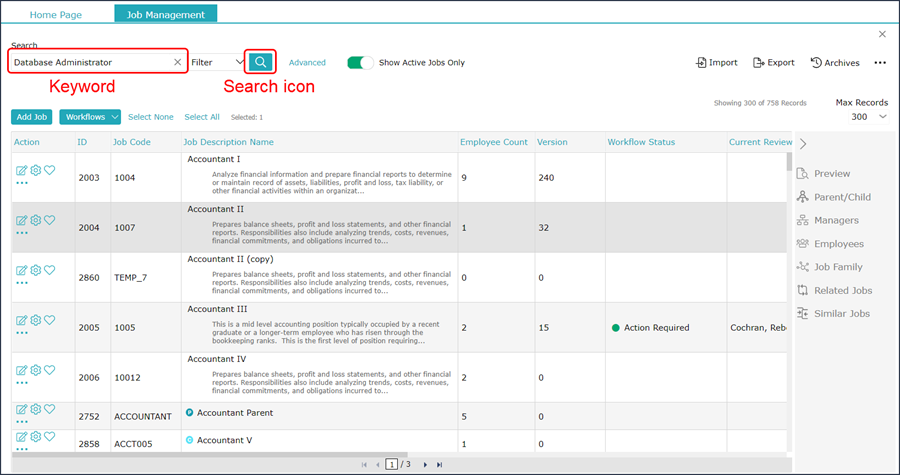Open Preview in the right side panel
The height and width of the screenshot is (476, 900).
pos(824,173)
